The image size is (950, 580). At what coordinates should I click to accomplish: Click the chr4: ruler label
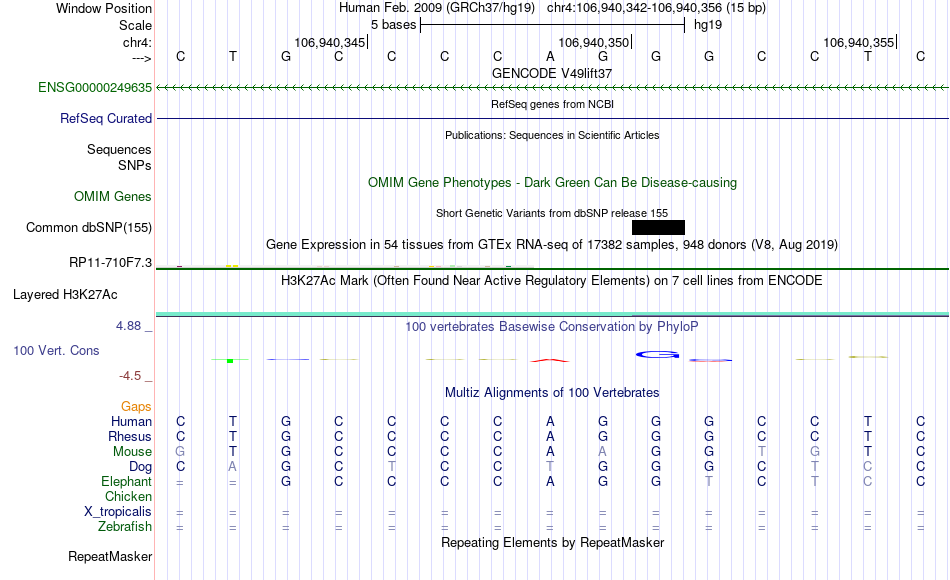tap(137, 42)
